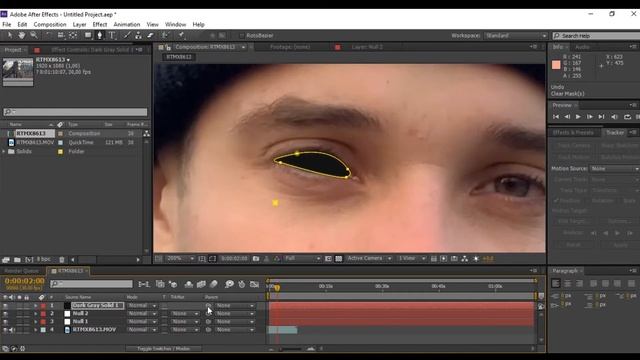The width and height of the screenshot is (640, 360).
Task: Open Motion Source dropdown in Tracker
Action: click(614, 169)
